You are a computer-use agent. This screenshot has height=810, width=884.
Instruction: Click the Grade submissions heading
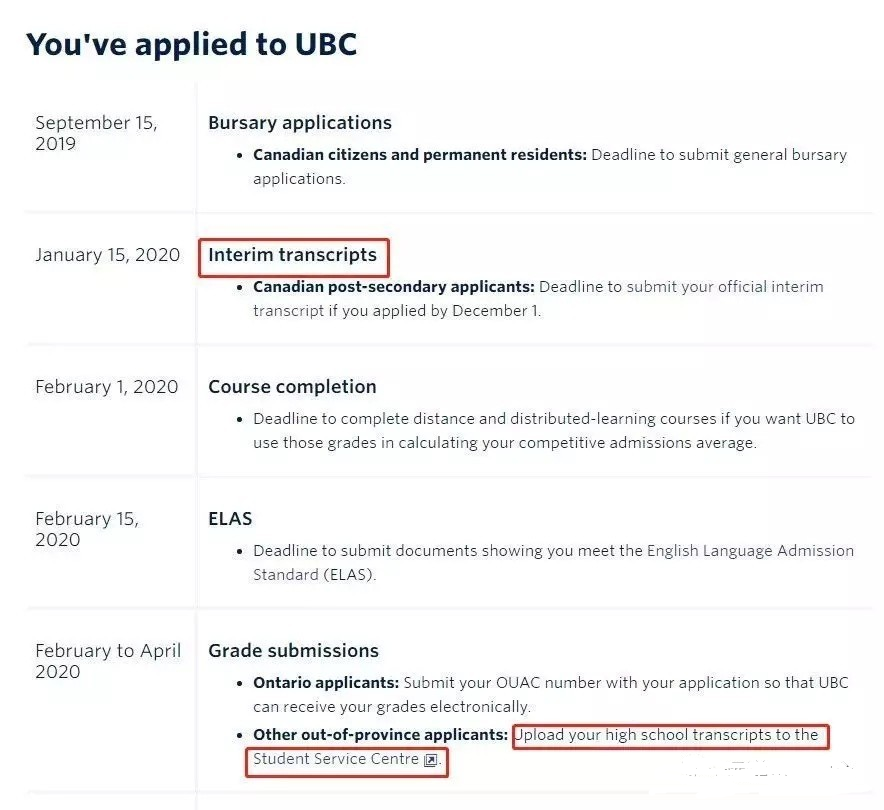(x=293, y=650)
